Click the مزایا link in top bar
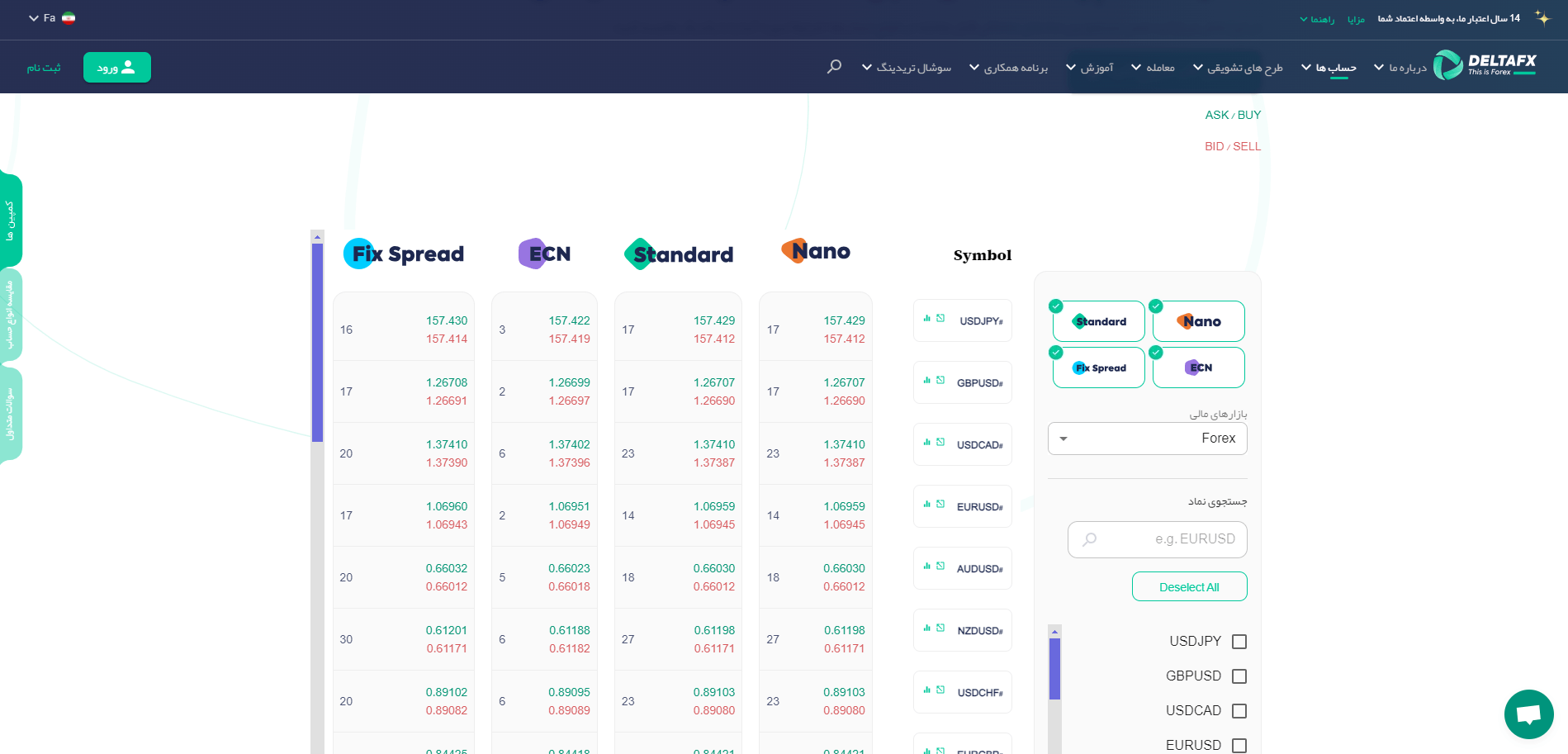This screenshot has height=754, width=1568. tap(1356, 19)
